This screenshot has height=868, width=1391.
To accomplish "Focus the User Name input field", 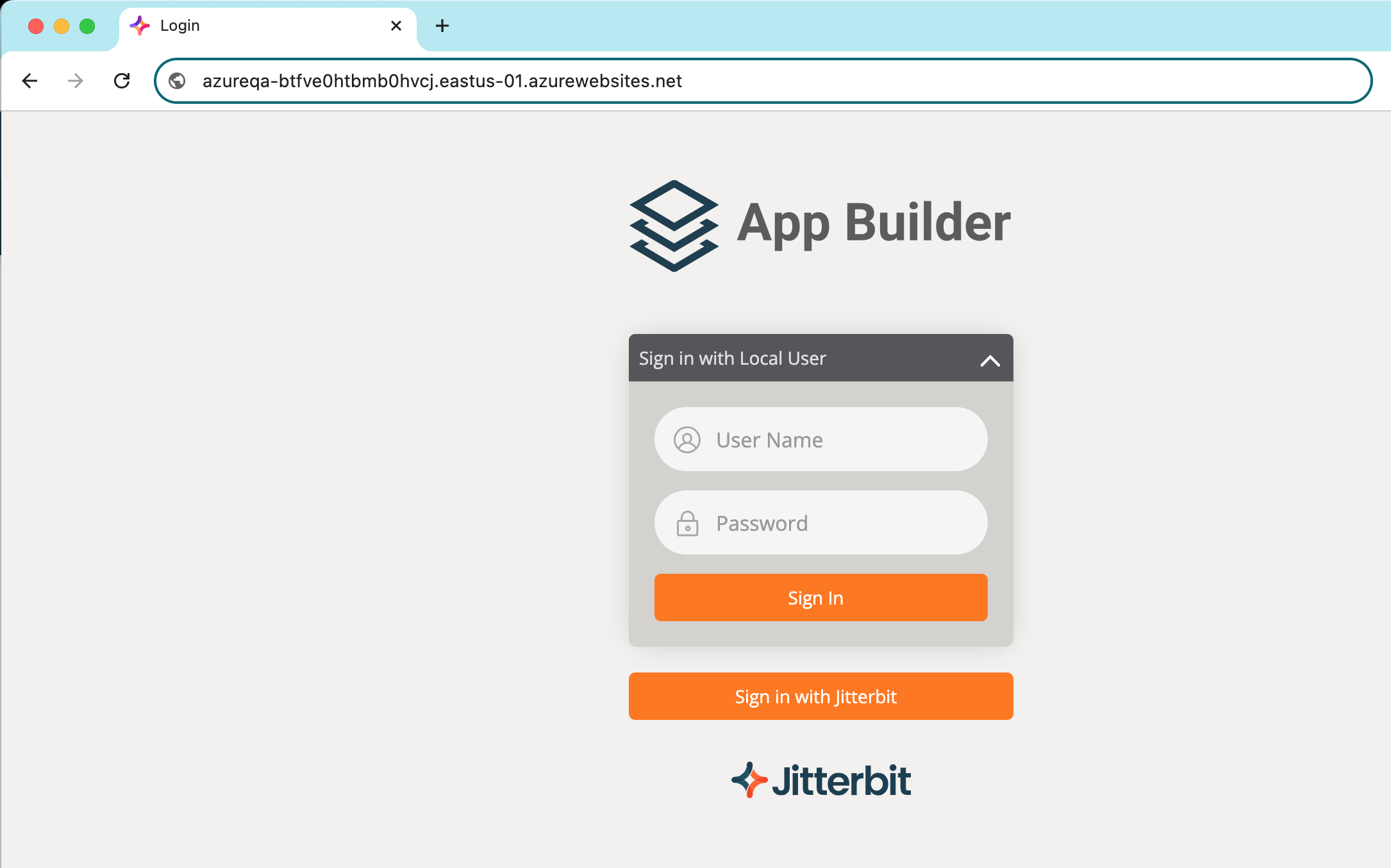I will (840, 440).
